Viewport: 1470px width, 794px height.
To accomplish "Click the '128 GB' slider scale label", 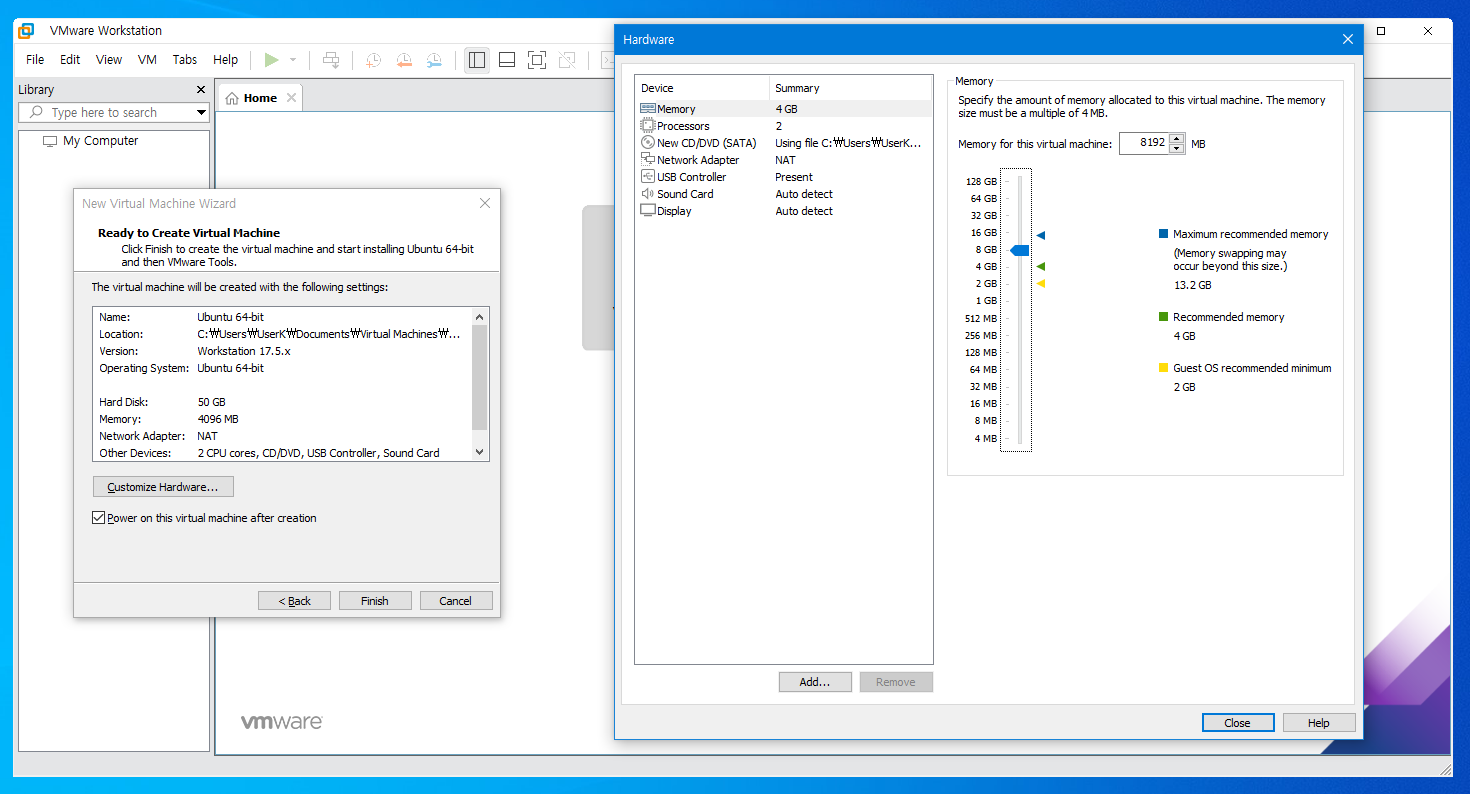I will coord(981,182).
